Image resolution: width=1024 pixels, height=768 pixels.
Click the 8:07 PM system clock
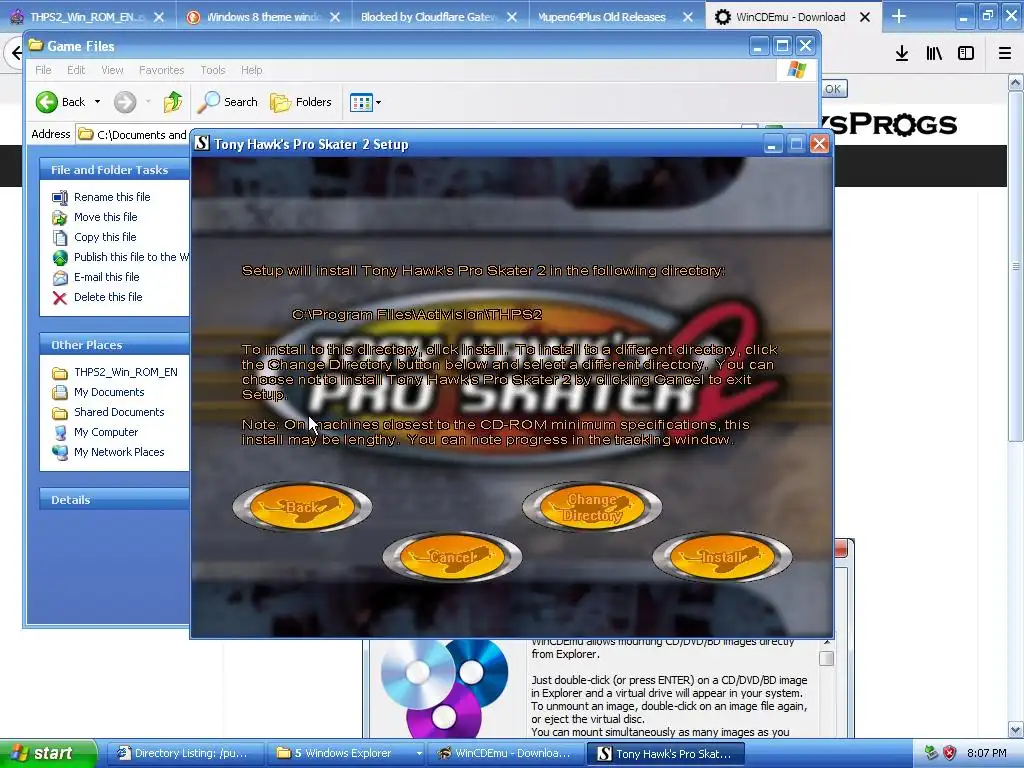point(987,753)
